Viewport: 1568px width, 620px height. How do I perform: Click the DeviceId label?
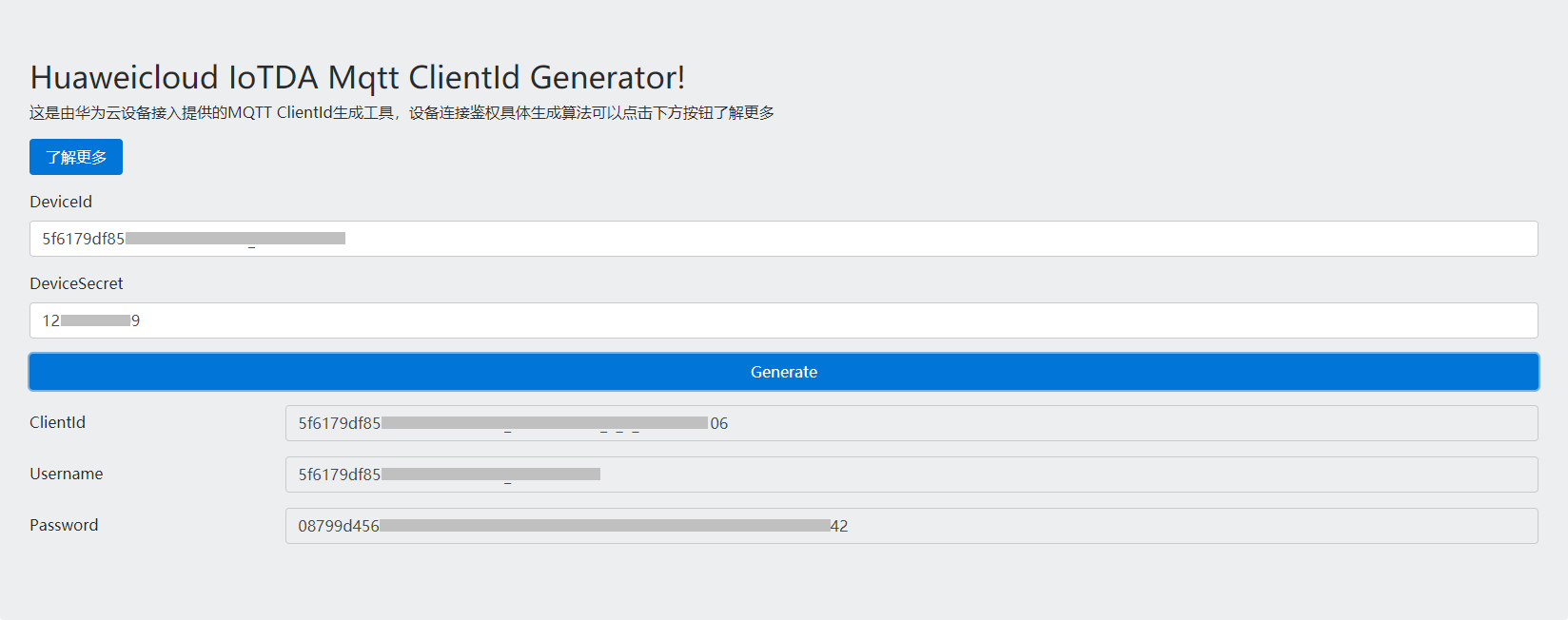(x=61, y=202)
